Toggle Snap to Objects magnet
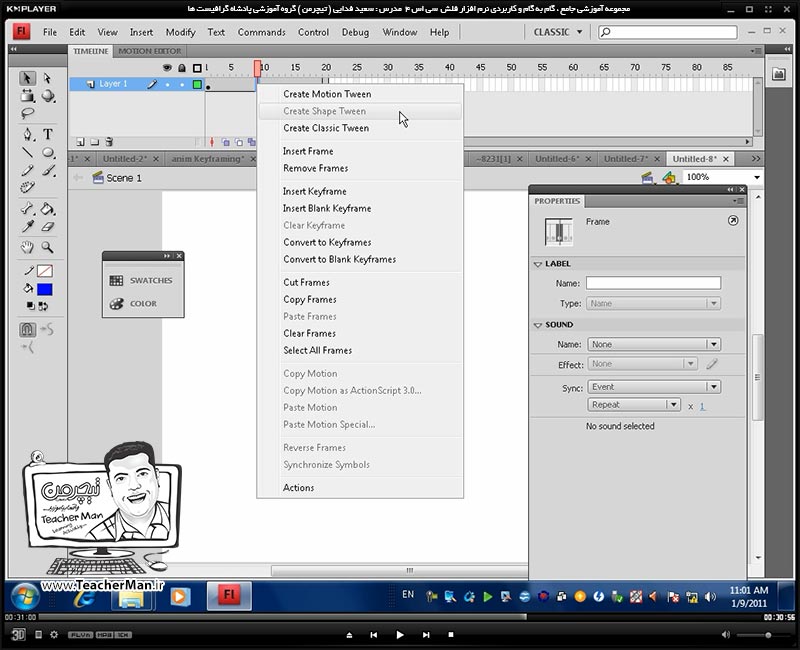Image resolution: width=800 pixels, height=650 pixels. pyautogui.click(x=28, y=330)
